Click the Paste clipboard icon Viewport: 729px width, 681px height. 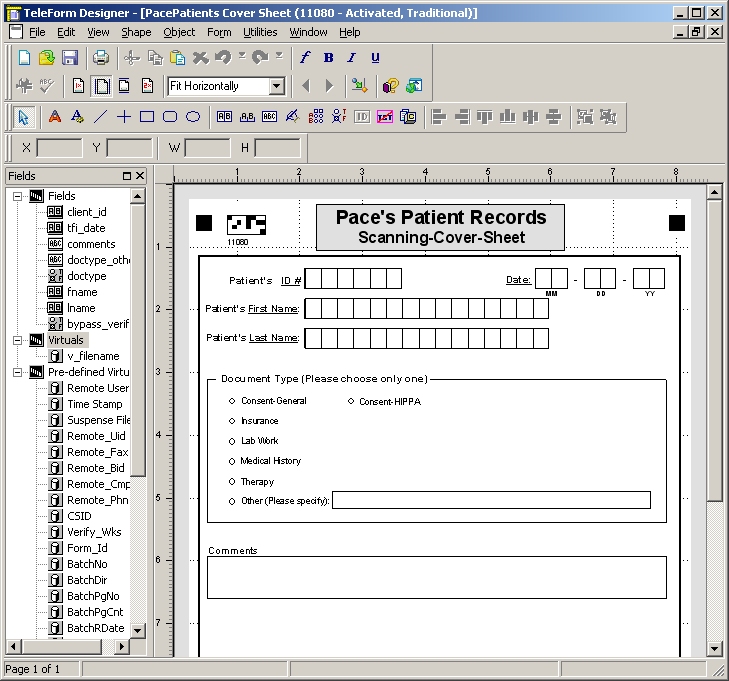click(x=178, y=58)
